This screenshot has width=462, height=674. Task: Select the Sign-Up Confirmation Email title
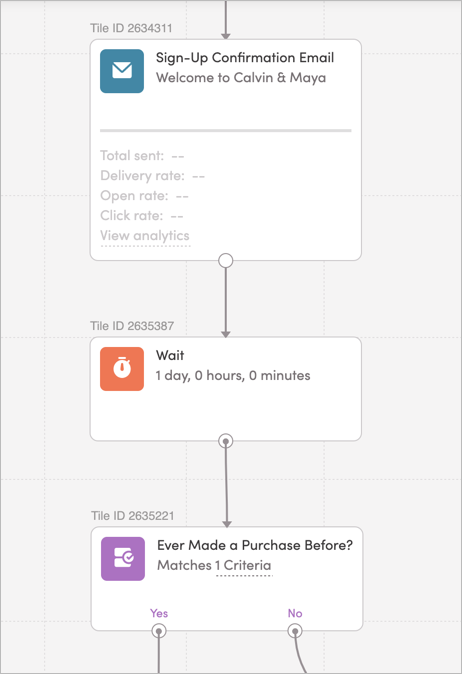tap(245, 58)
